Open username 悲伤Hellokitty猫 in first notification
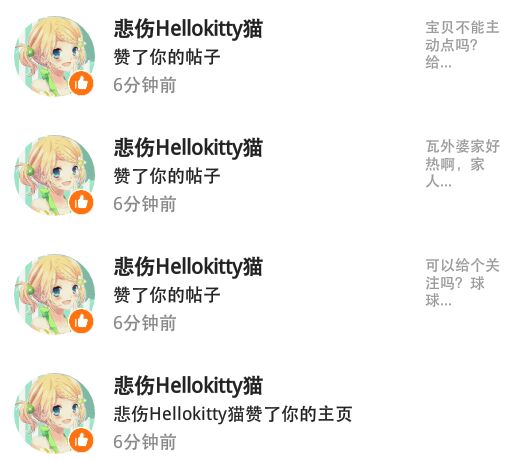This screenshot has width=523, height=460. click(x=188, y=29)
